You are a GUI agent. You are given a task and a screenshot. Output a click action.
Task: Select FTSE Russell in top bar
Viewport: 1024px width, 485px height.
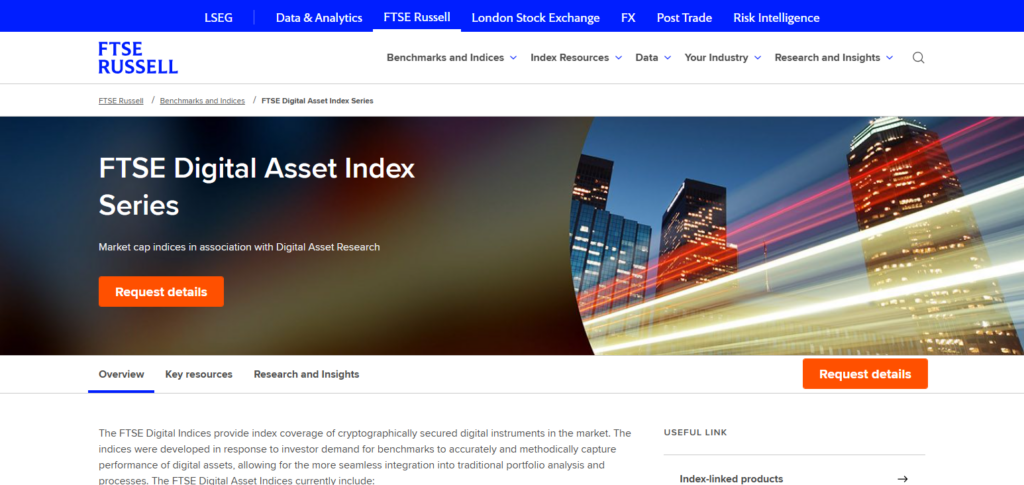click(417, 17)
